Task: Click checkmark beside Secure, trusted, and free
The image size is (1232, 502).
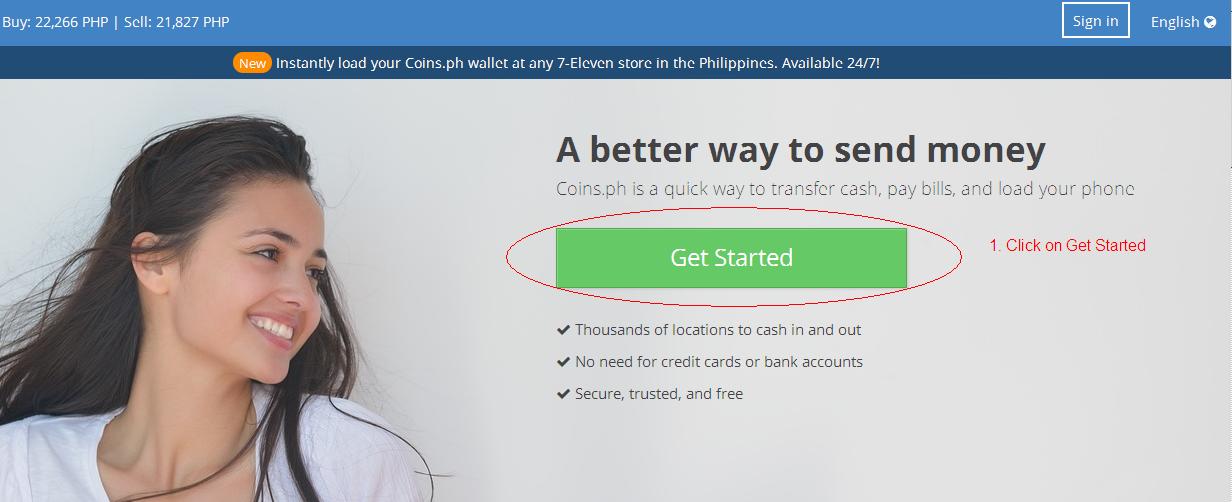Action: click(x=563, y=394)
